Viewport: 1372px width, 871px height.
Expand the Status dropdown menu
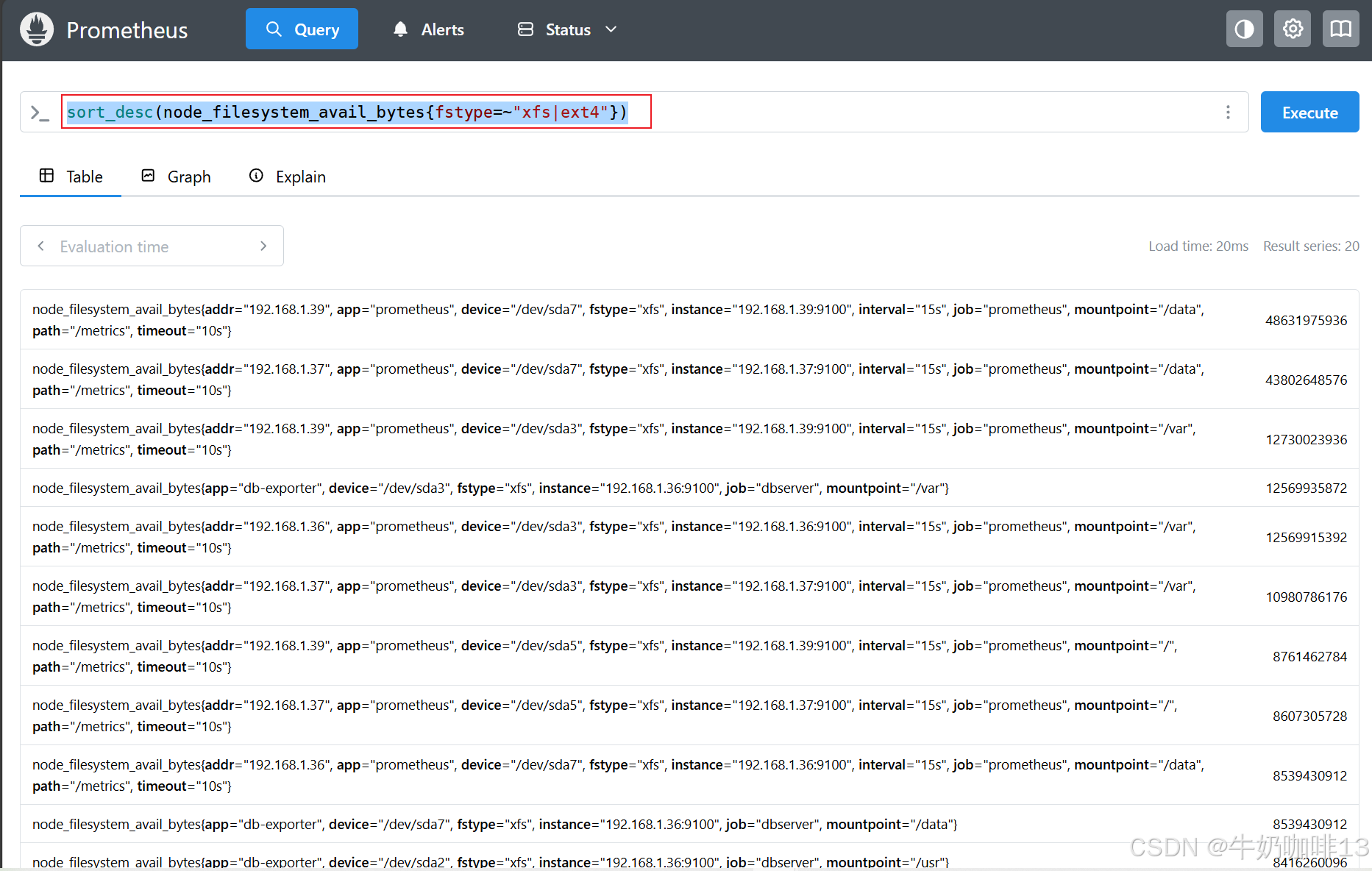(567, 29)
